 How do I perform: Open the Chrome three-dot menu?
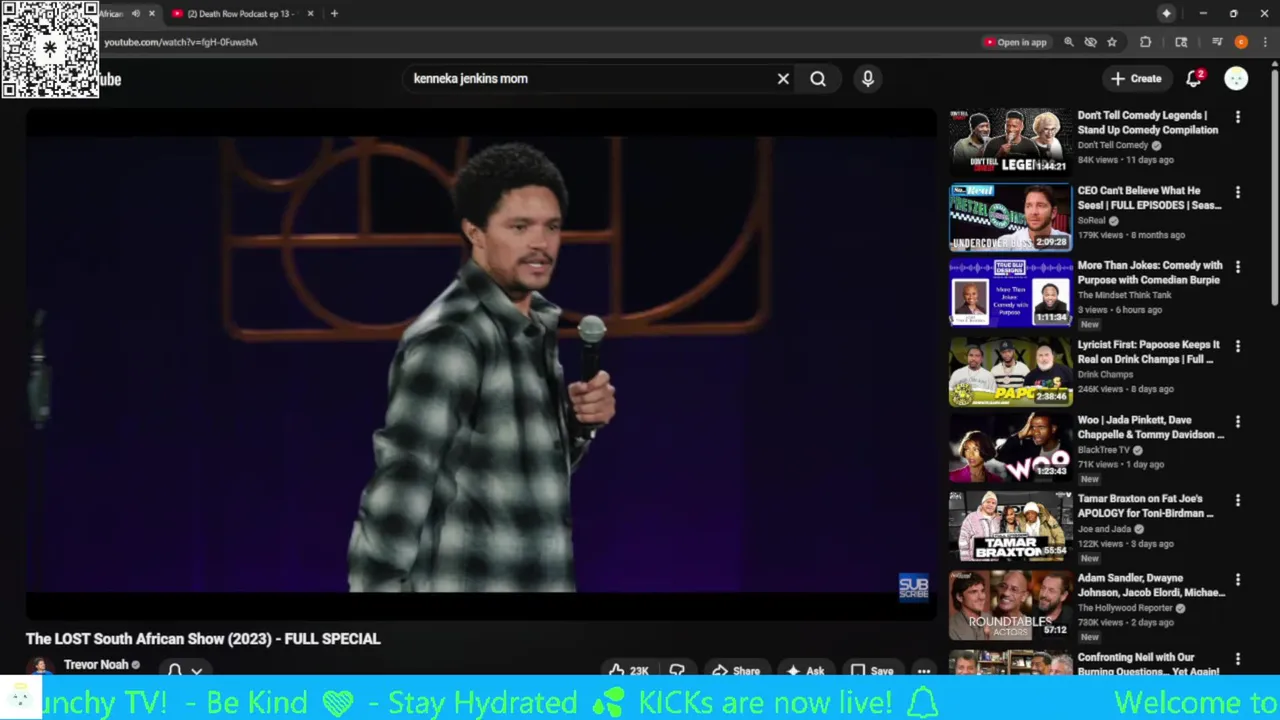pos(1267,42)
